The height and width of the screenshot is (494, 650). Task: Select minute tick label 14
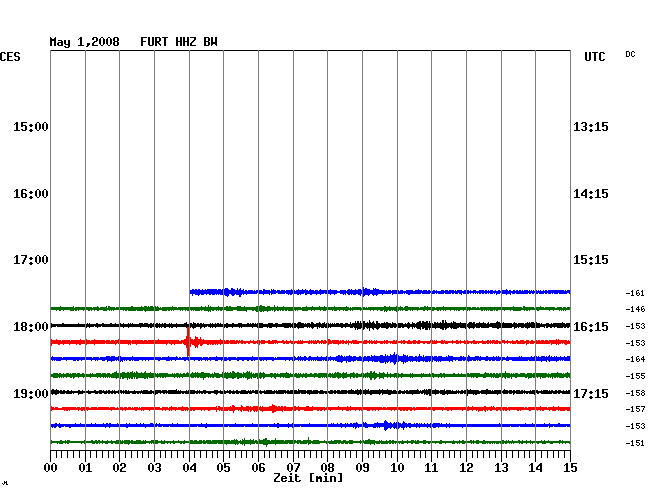(x=535, y=468)
